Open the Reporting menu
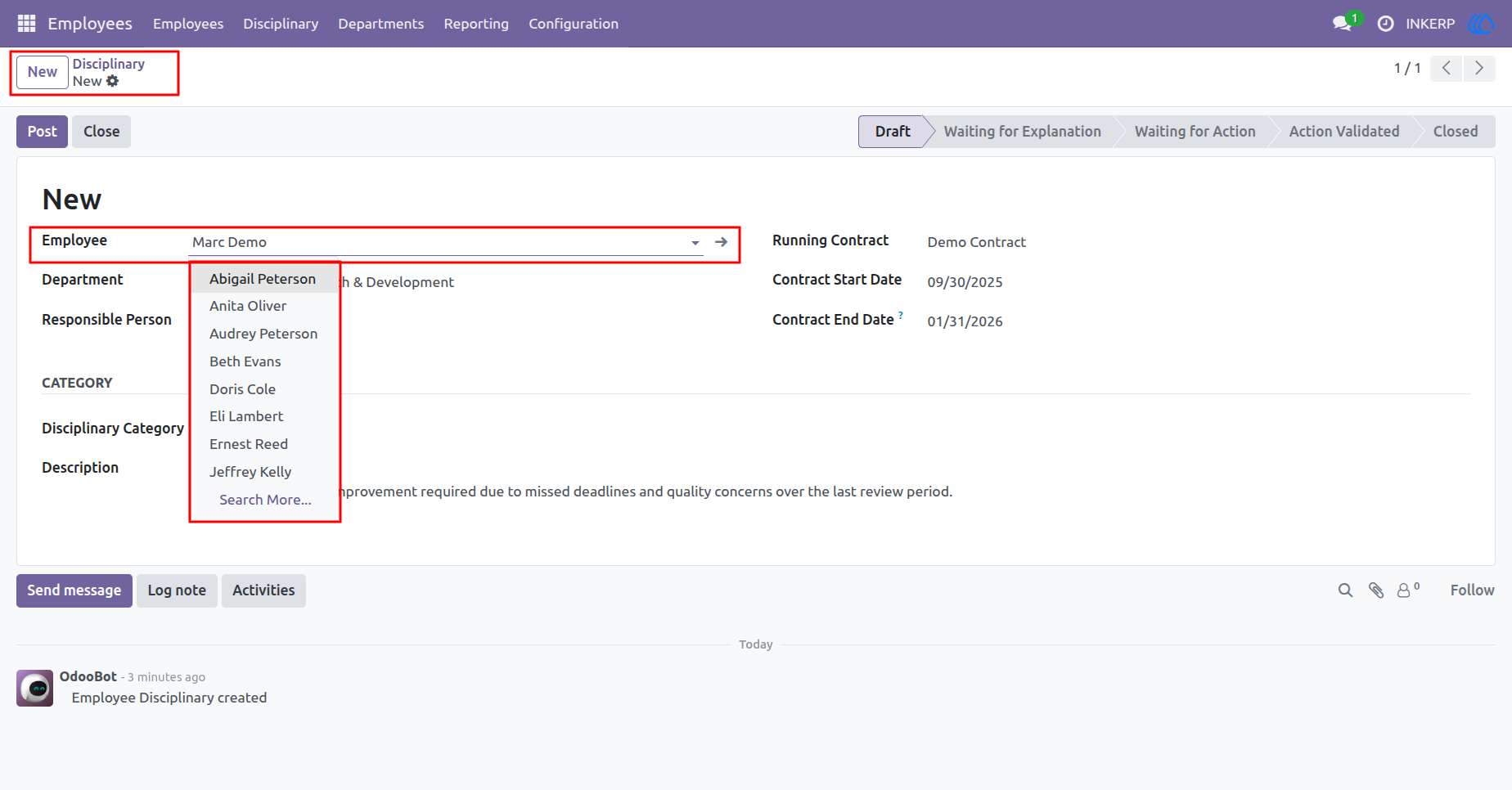The width and height of the screenshot is (1512, 790). [476, 24]
